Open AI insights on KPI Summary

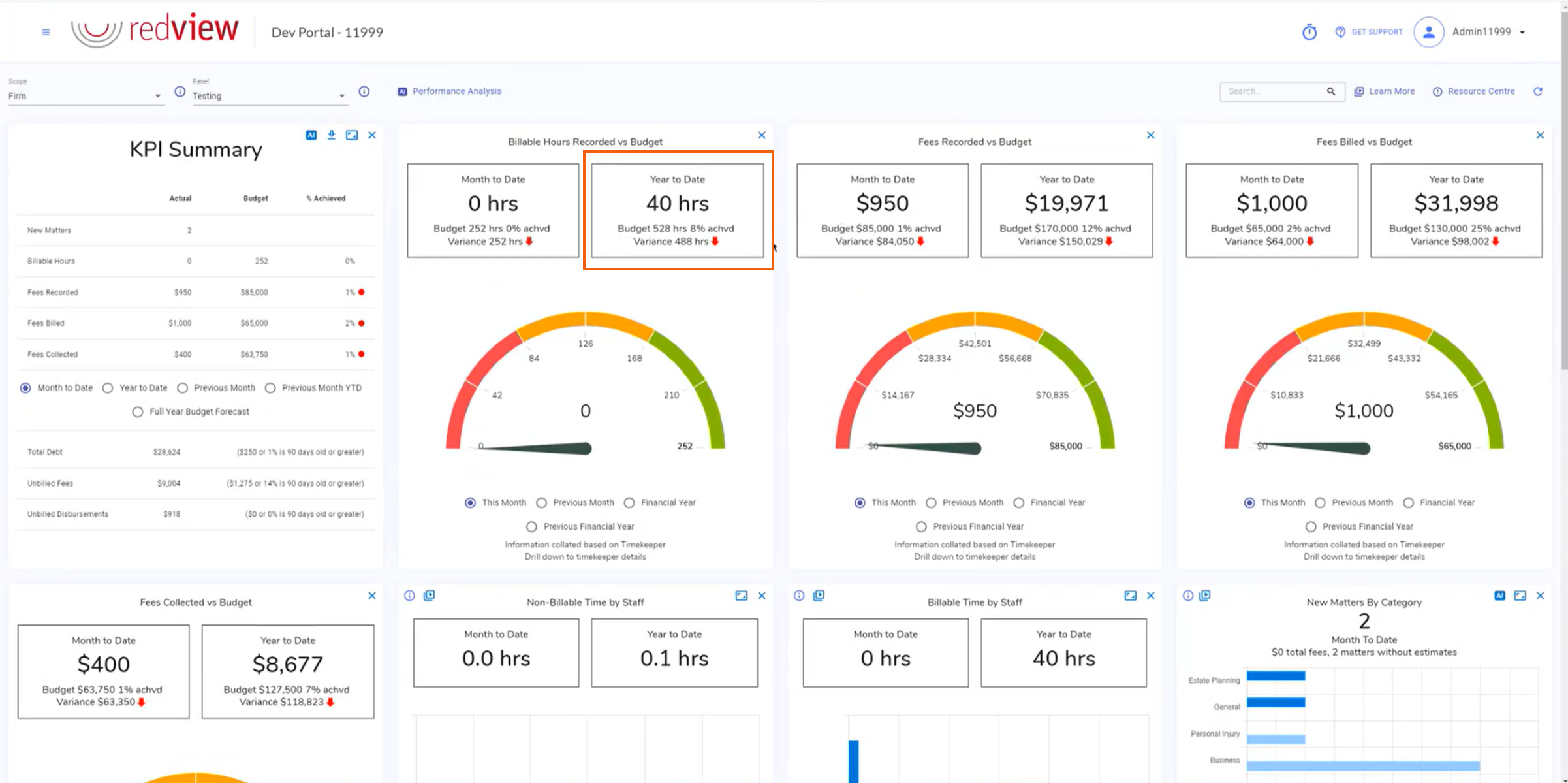[x=311, y=135]
